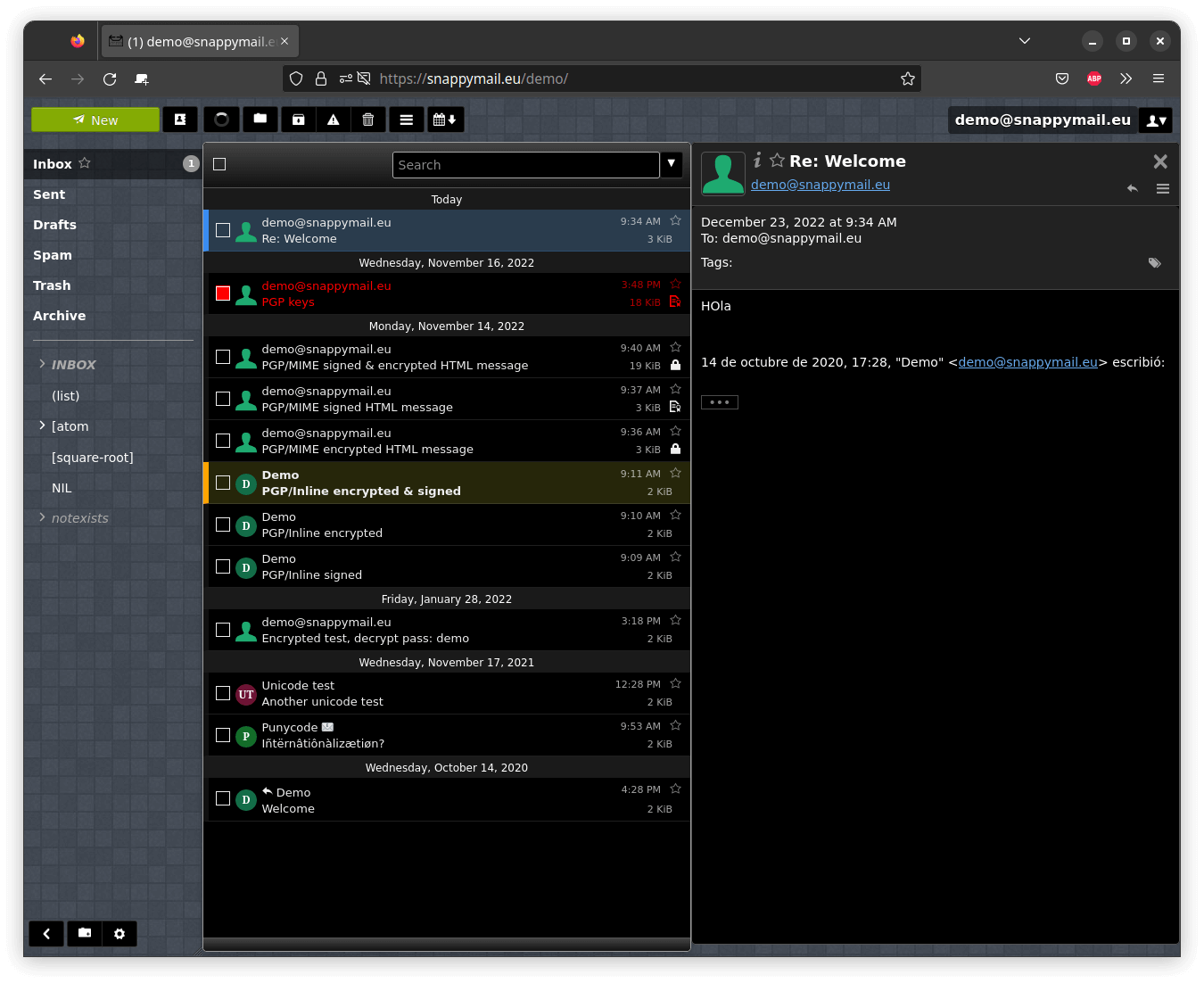Check the PGP/Inline signed message checkbox
Image resolution: width=1204 pixels, height=983 pixels.
click(x=223, y=566)
